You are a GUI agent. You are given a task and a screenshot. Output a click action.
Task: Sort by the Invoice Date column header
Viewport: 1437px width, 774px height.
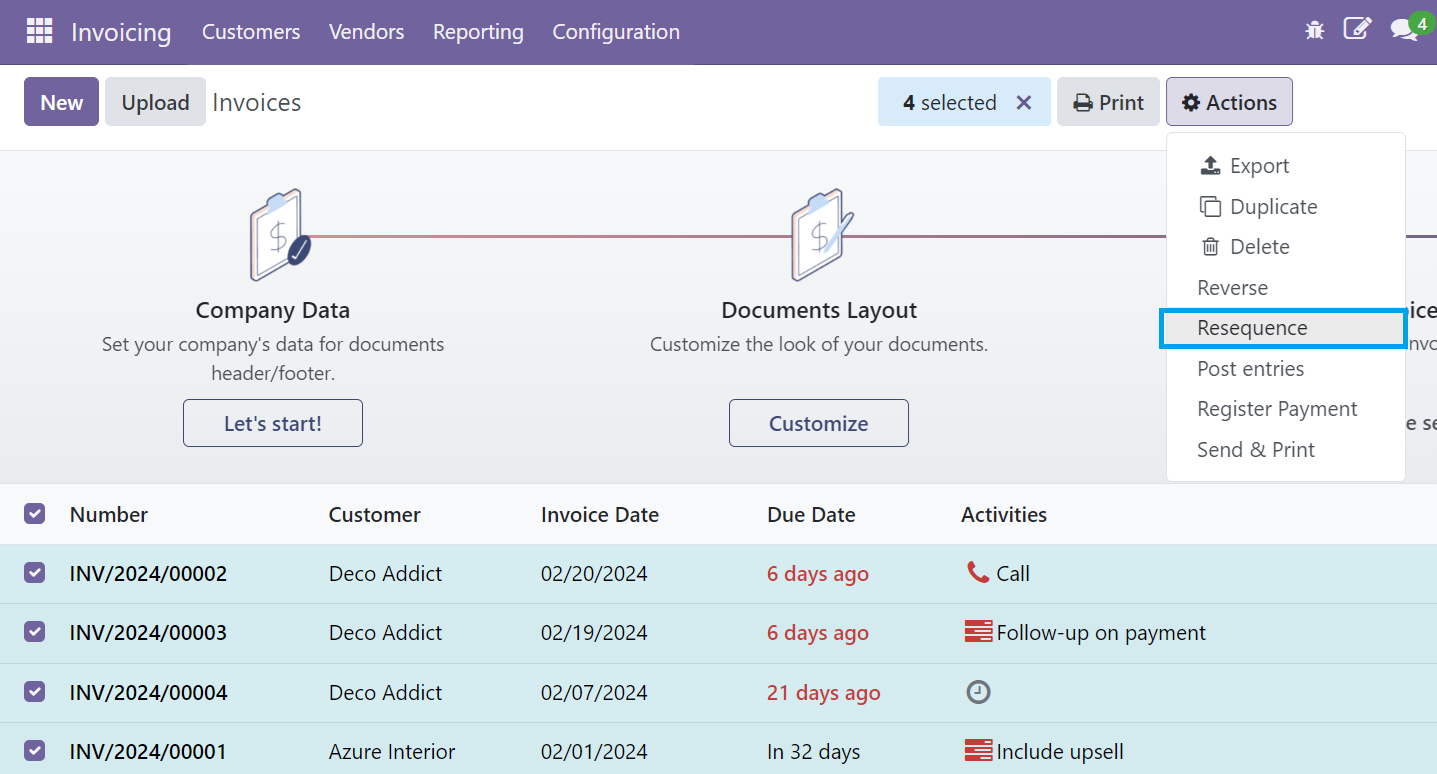pyautogui.click(x=600, y=514)
